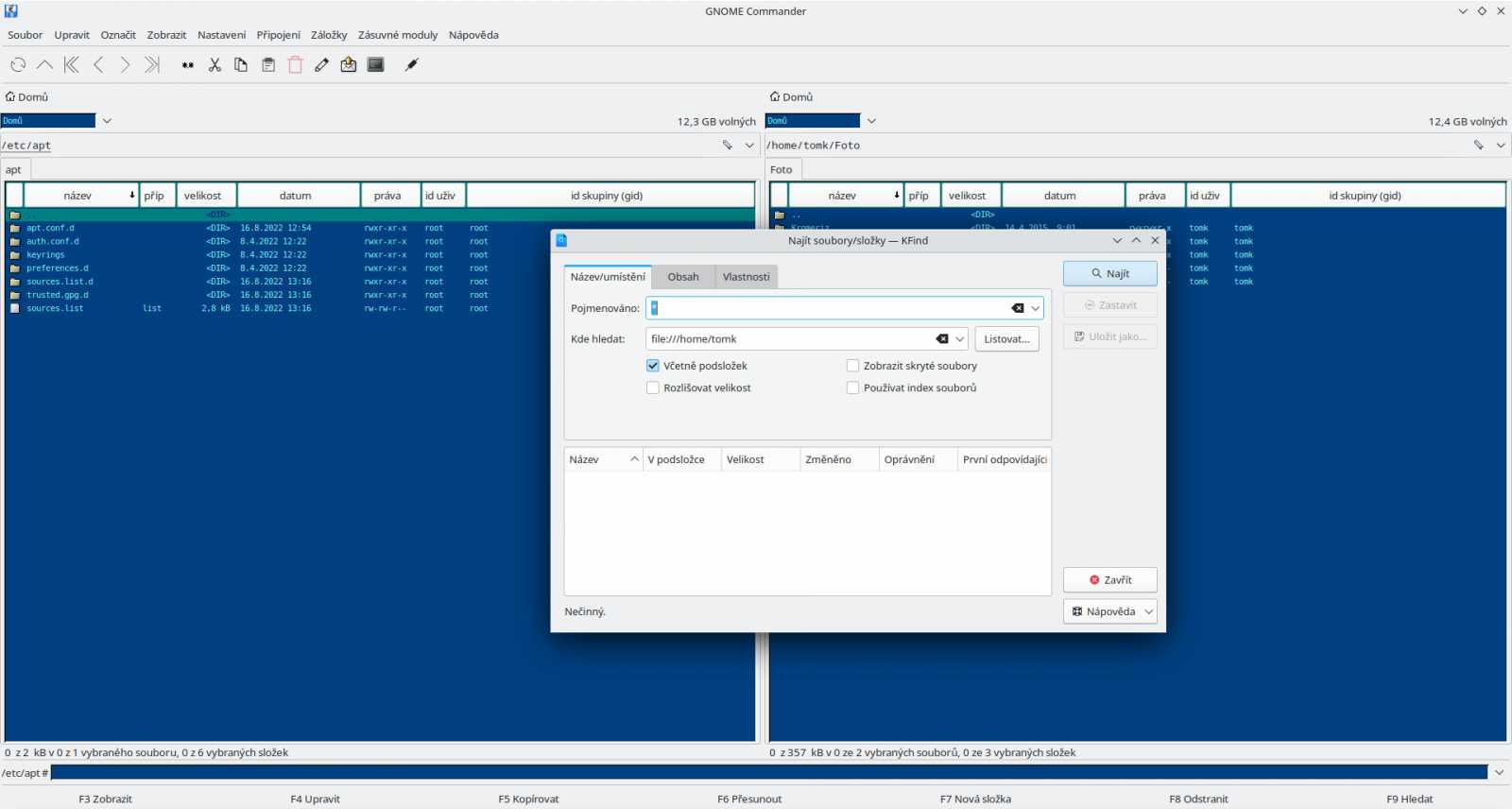Open the Soubor menu

coord(26,35)
